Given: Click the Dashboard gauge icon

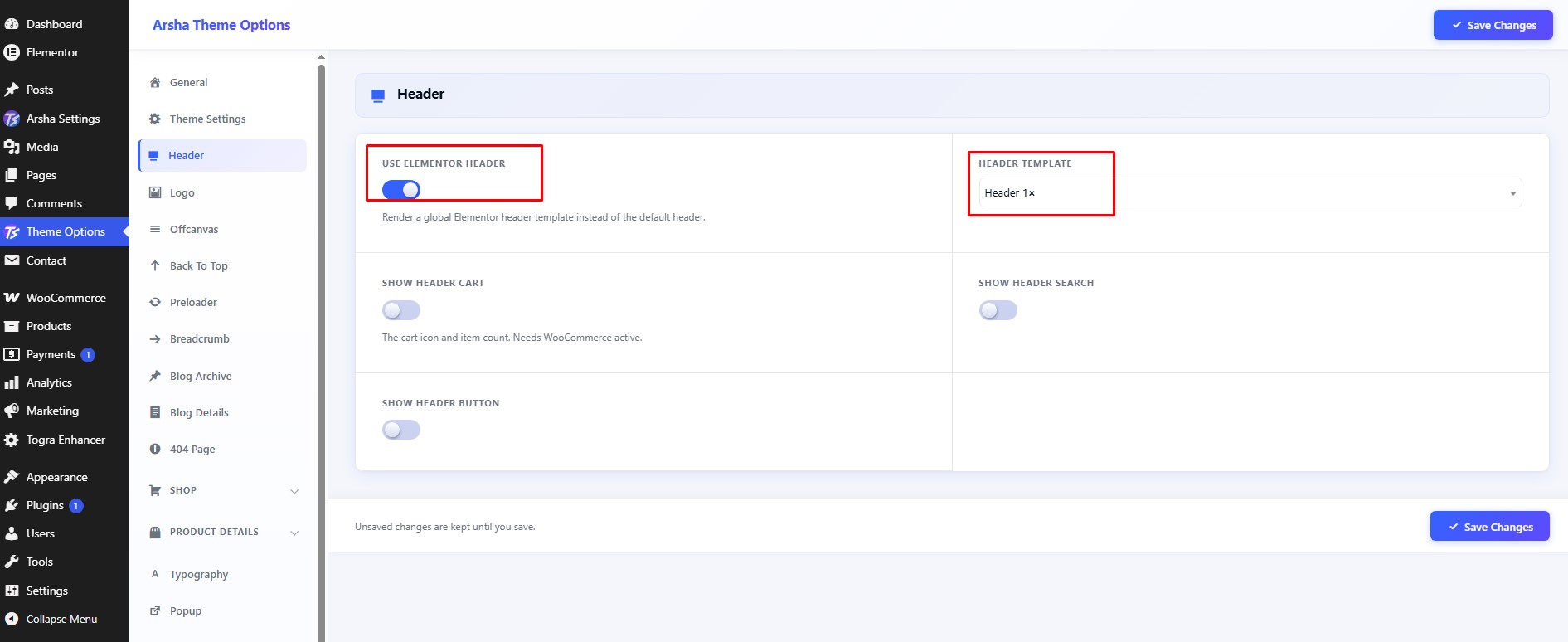Looking at the screenshot, I should [x=12, y=24].
